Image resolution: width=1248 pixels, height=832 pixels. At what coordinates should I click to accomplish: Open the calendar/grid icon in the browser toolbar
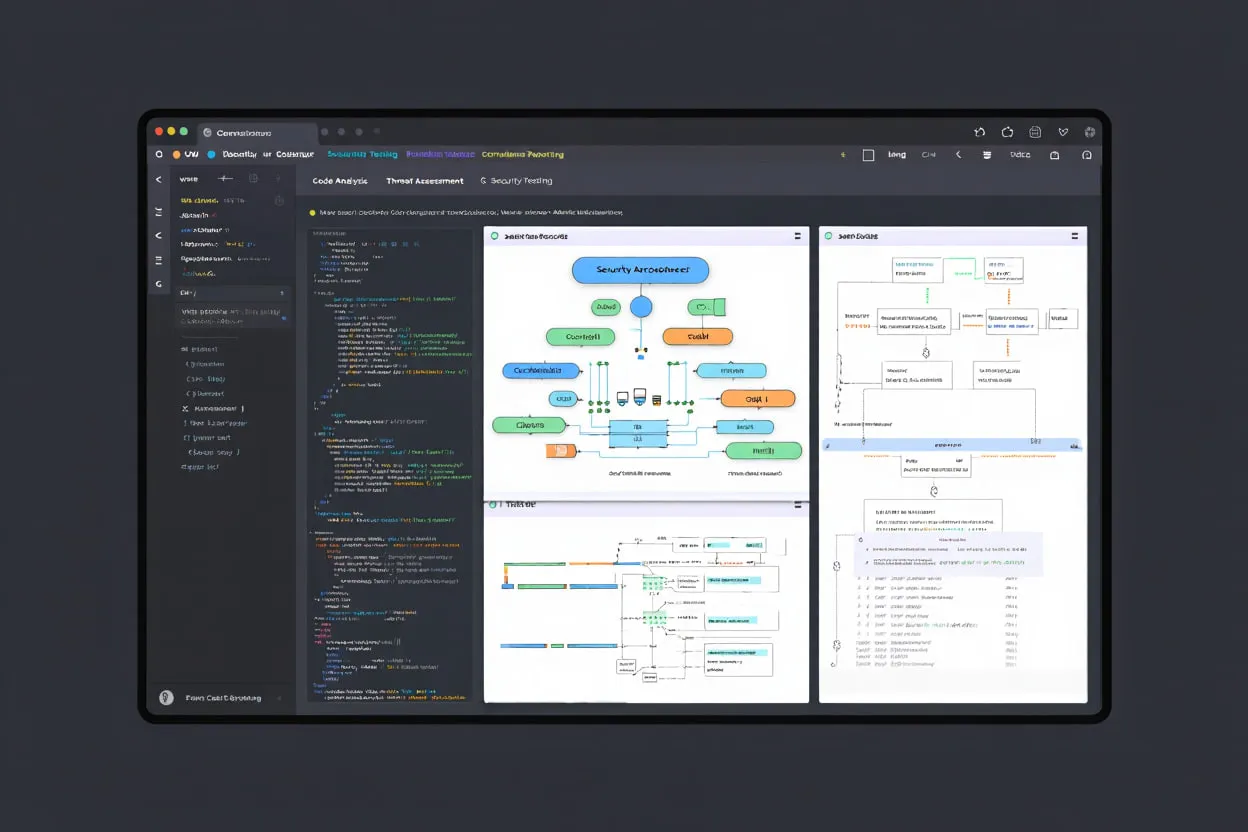pyautogui.click(x=1035, y=131)
